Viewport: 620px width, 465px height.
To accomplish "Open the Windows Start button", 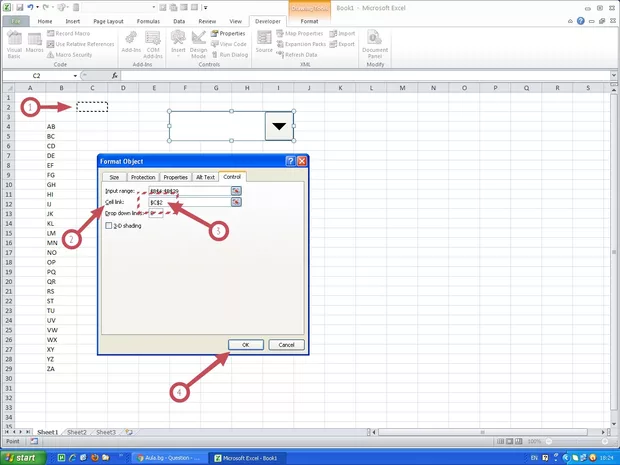I will pos(23,458).
